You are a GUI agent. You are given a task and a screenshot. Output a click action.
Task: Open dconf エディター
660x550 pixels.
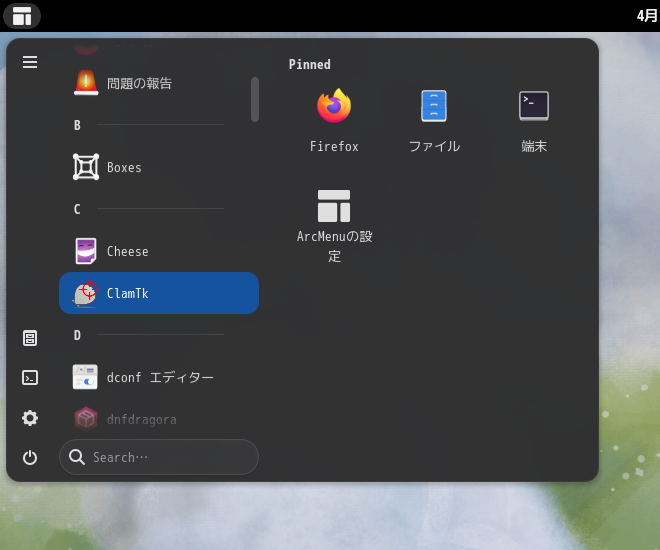159,377
